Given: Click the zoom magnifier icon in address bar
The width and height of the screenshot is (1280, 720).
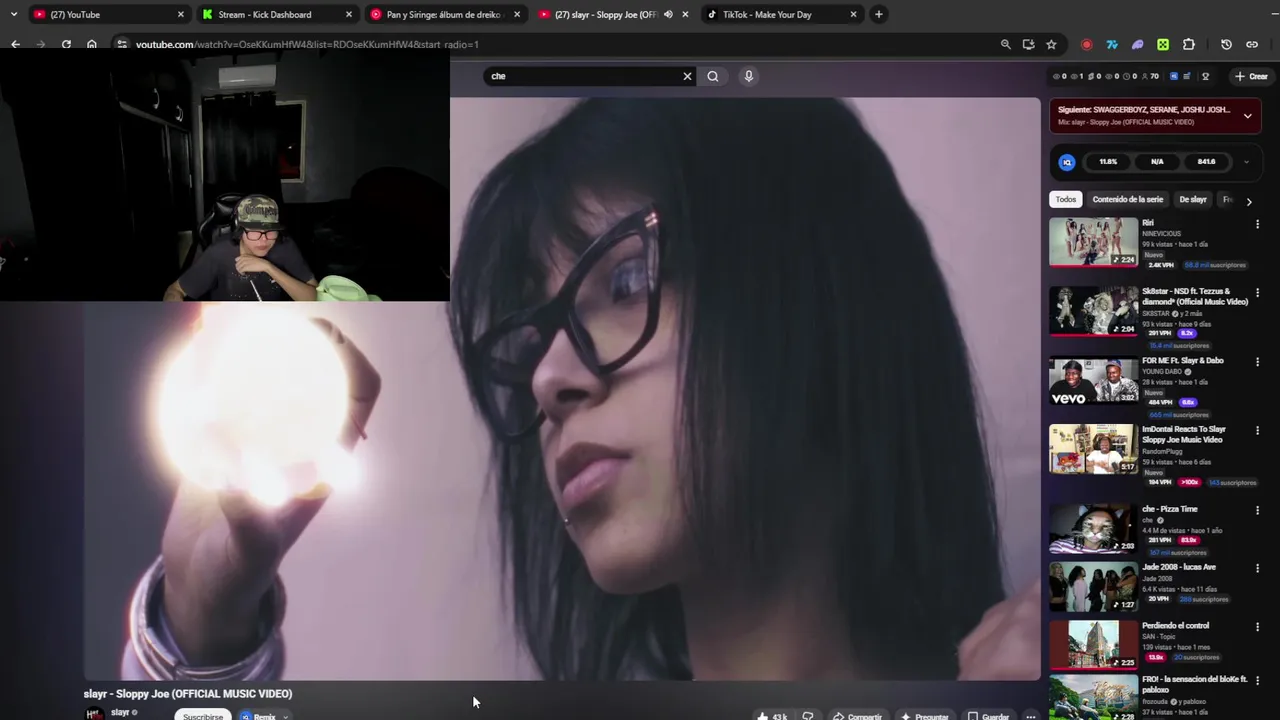Looking at the screenshot, I should tap(1005, 44).
